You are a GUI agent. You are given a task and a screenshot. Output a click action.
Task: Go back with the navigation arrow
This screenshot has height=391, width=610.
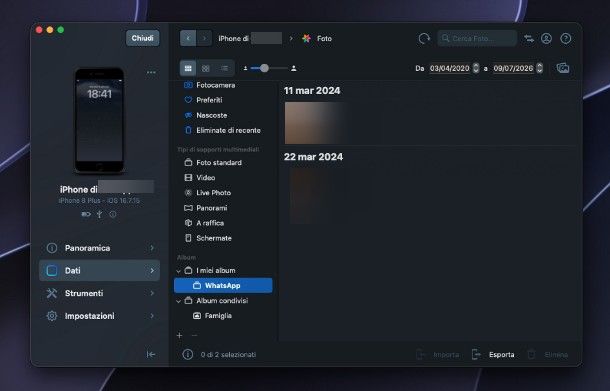[188, 38]
